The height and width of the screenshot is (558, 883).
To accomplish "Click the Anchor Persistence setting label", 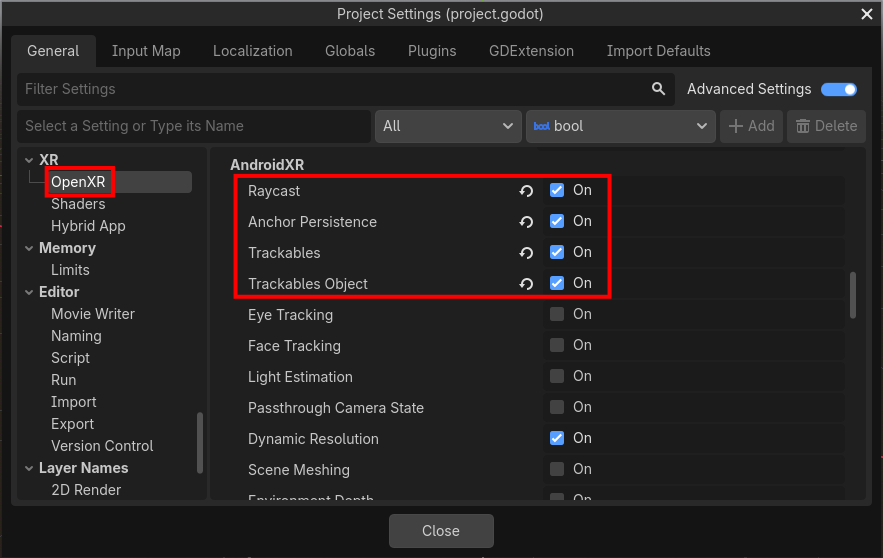I will (x=312, y=222).
